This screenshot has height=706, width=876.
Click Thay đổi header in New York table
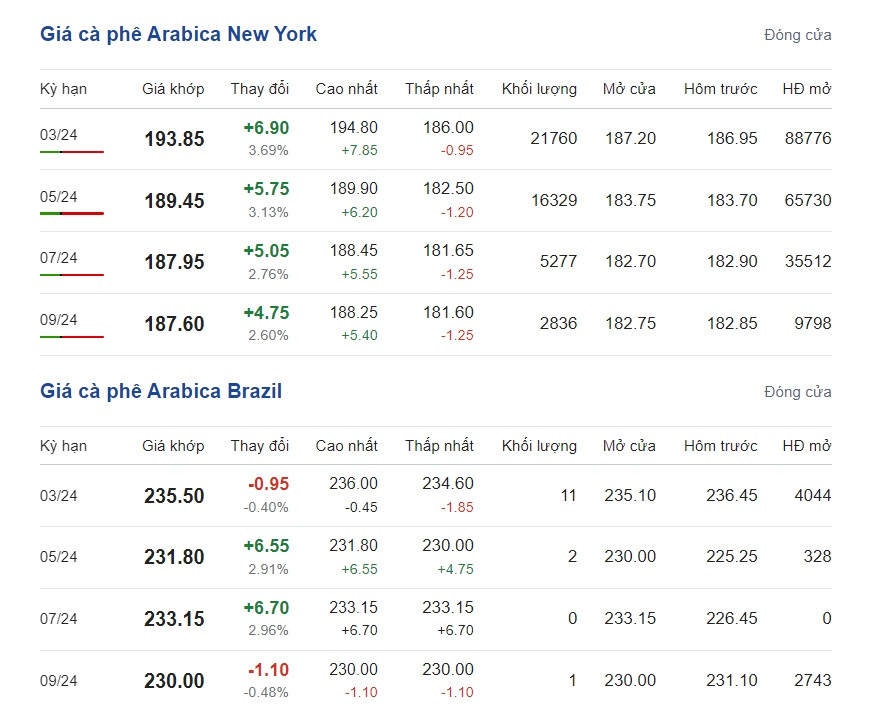(260, 89)
